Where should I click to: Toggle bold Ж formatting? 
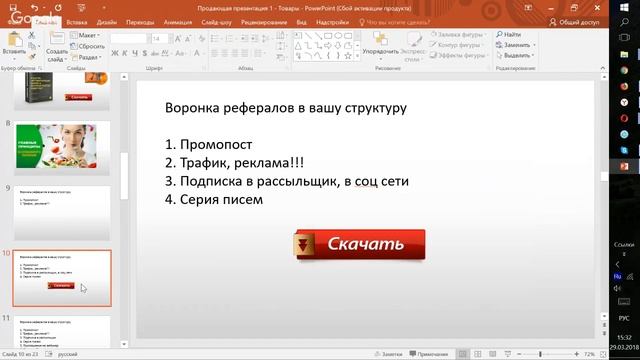(115, 53)
